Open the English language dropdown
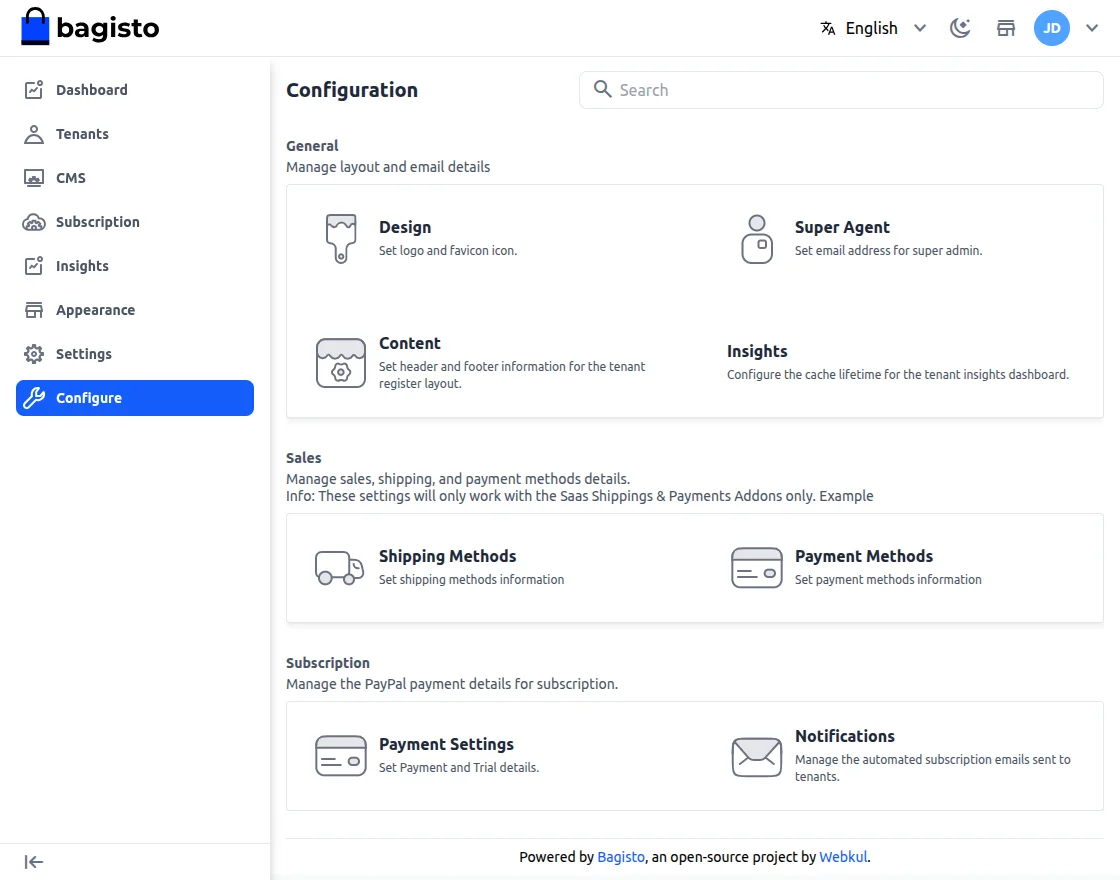1120x880 pixels. pos(873,28)
